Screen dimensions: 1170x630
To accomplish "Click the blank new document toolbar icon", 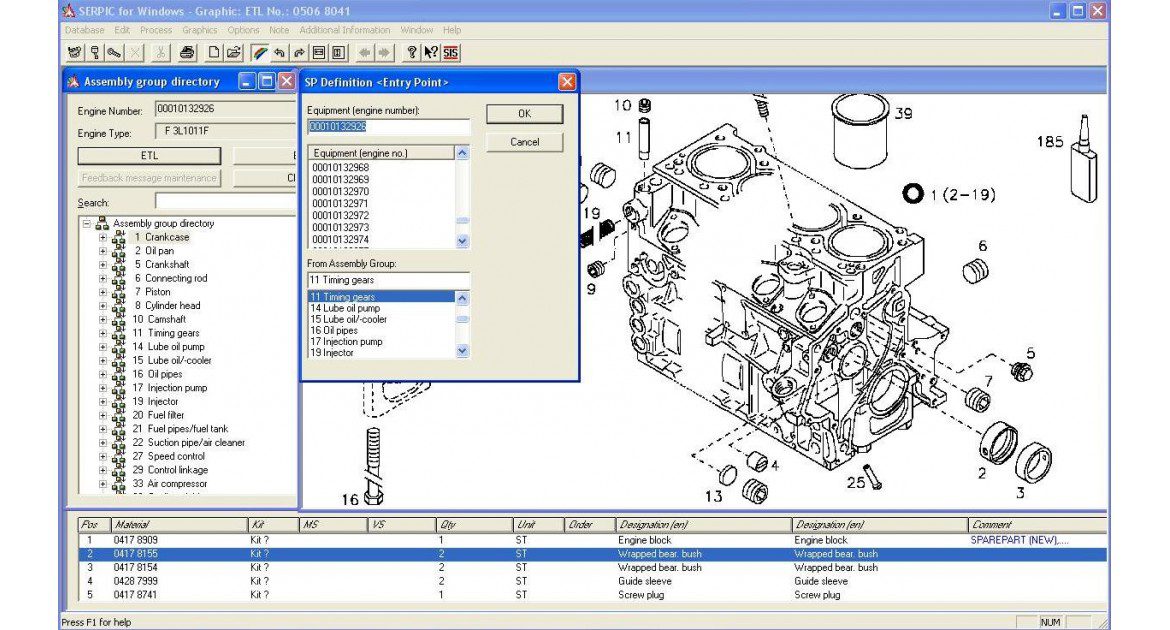I will 214,53.
